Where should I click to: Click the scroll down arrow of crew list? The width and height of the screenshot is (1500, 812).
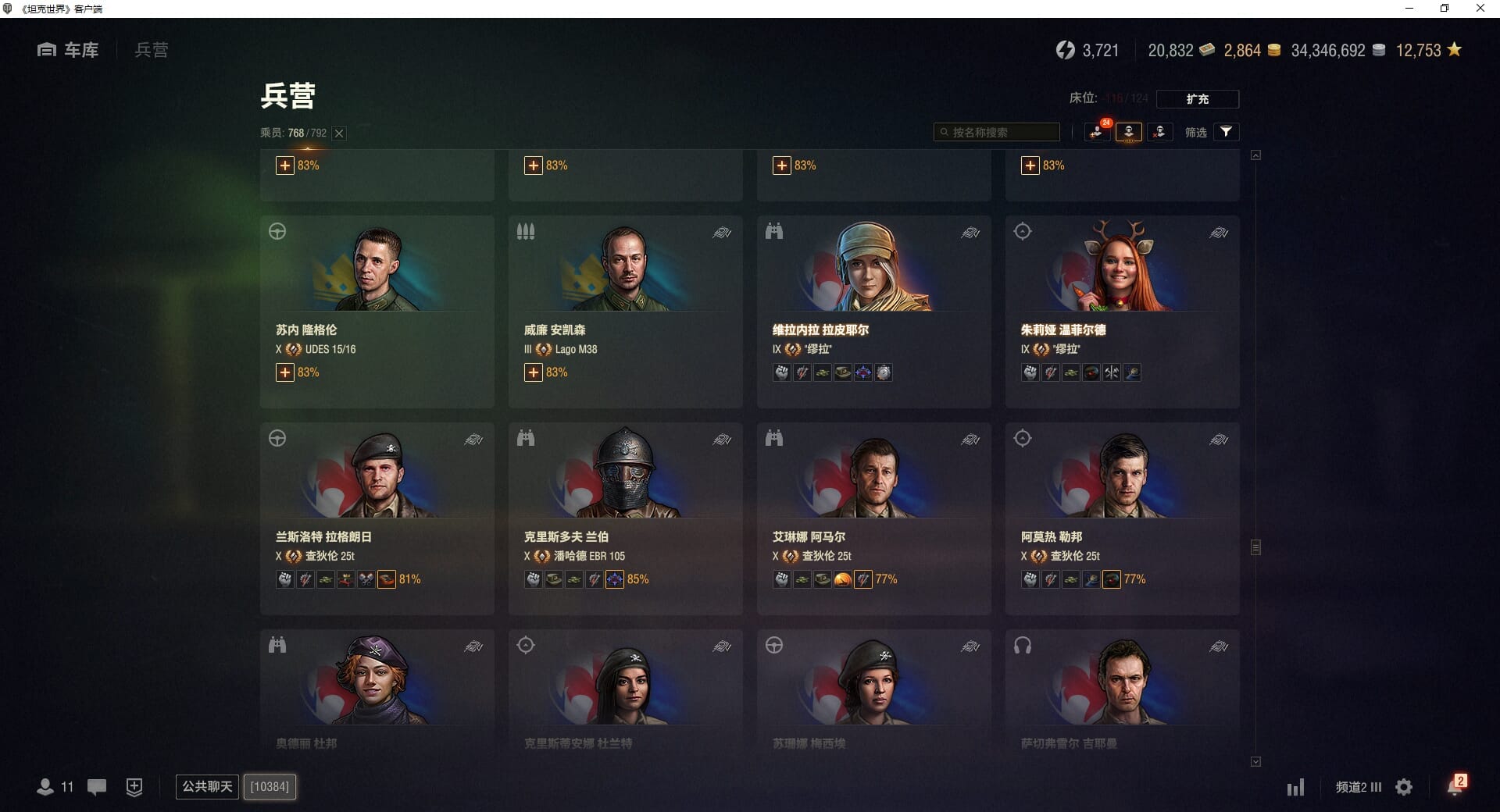(x=1255, y=761)
